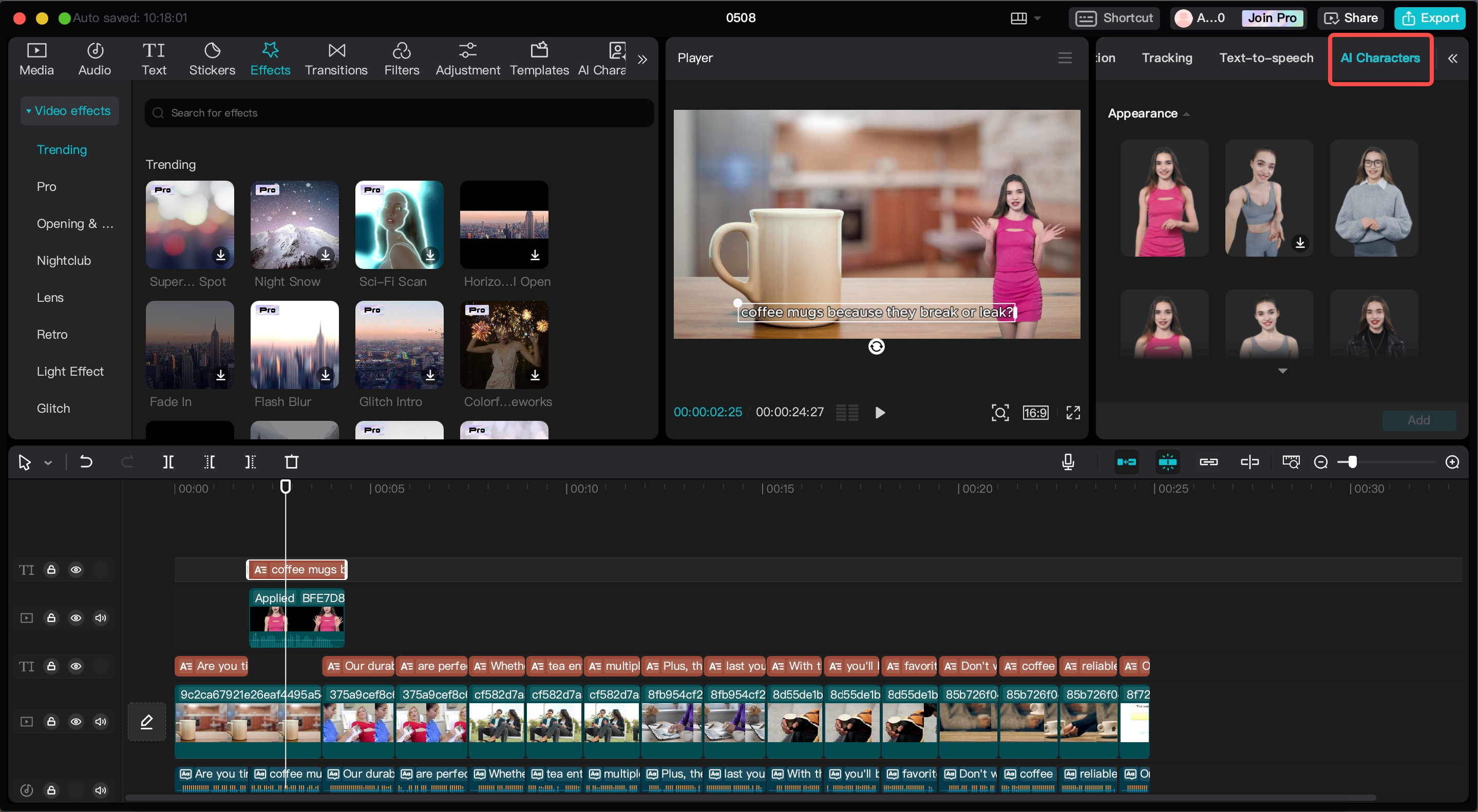Click the zoom-in timeline plus icon
Screen dimensions: 1478x812
[x=1452, y=462]
